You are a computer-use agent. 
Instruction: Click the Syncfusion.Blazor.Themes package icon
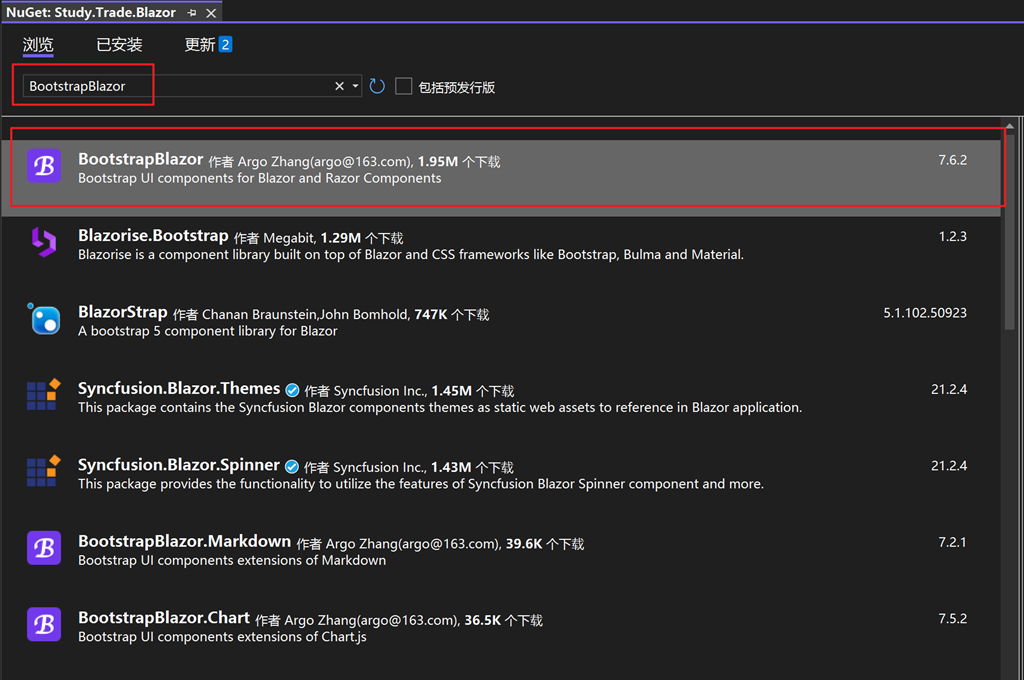point(44,395)
